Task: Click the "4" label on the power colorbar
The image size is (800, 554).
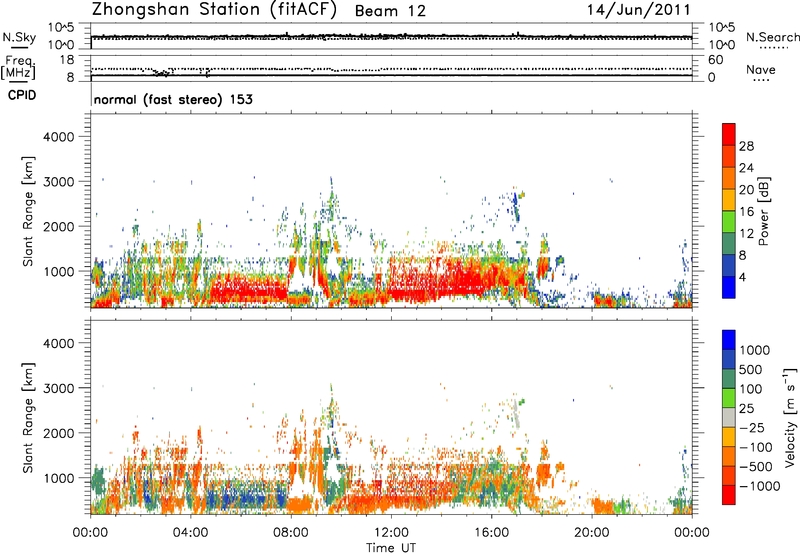Action: point(742,278)
